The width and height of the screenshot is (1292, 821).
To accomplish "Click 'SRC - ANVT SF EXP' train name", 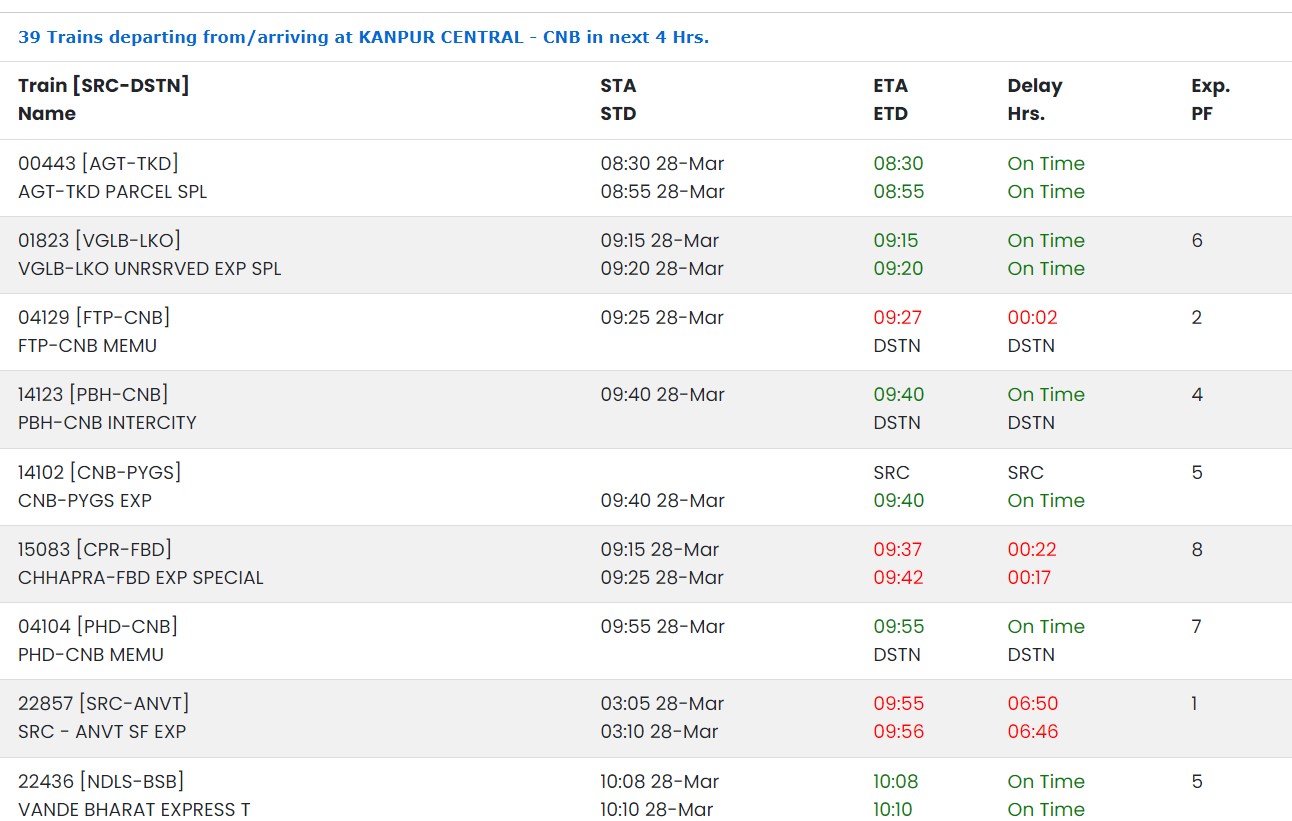I will tap(102, 732).
